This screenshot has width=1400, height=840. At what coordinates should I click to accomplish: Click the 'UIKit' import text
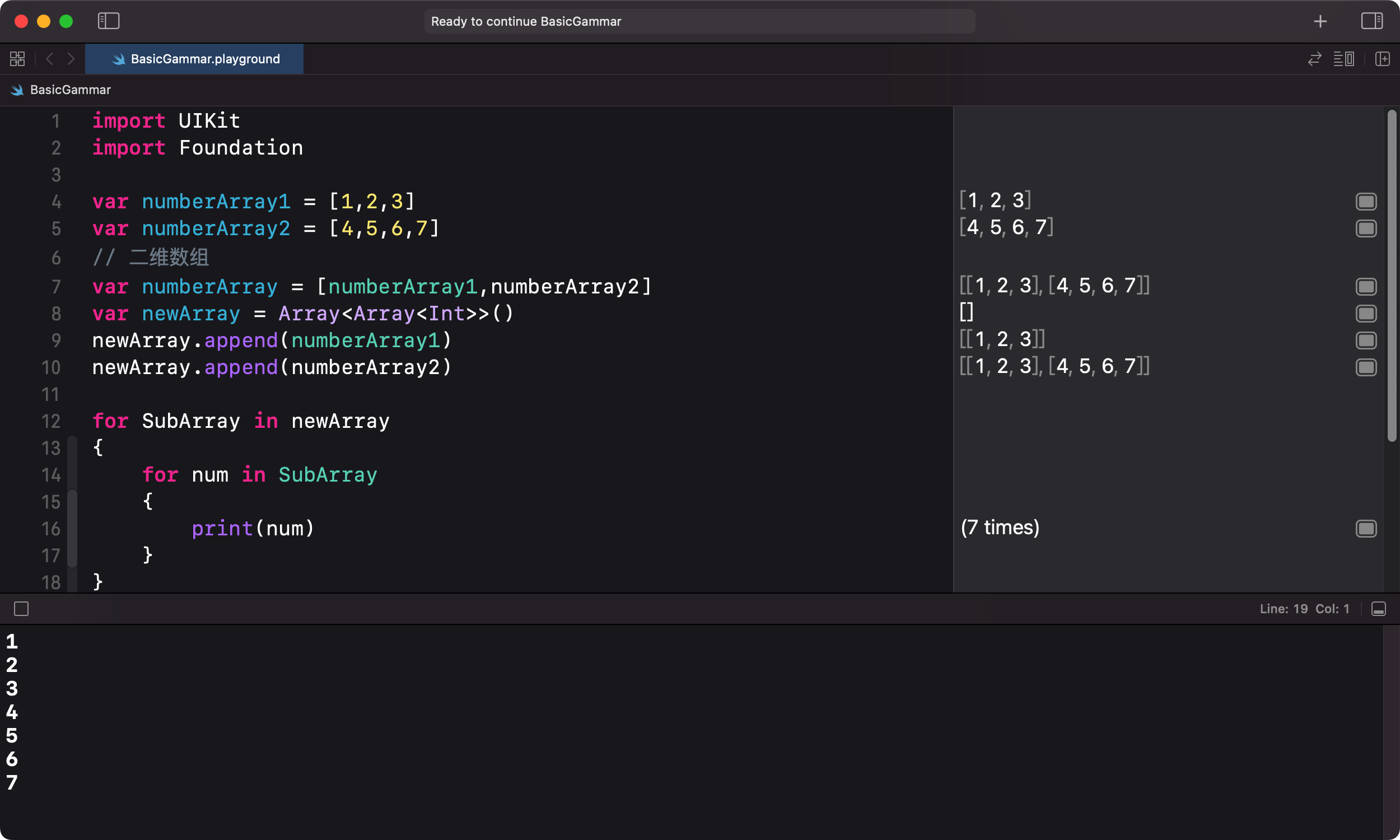click(209, 120)
